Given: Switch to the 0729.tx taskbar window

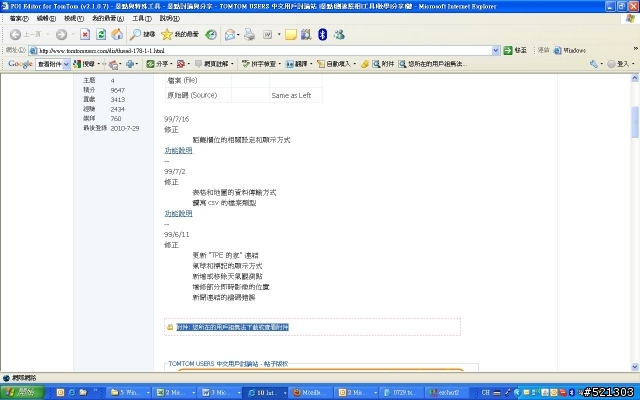Looking at the screenshot, I should [400, 393].
